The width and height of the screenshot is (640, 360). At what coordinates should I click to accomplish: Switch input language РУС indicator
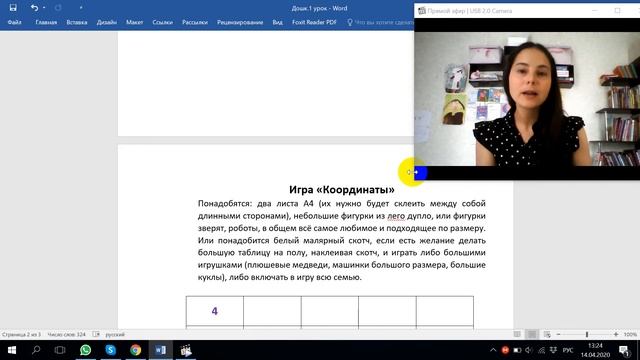coord(568,350)
